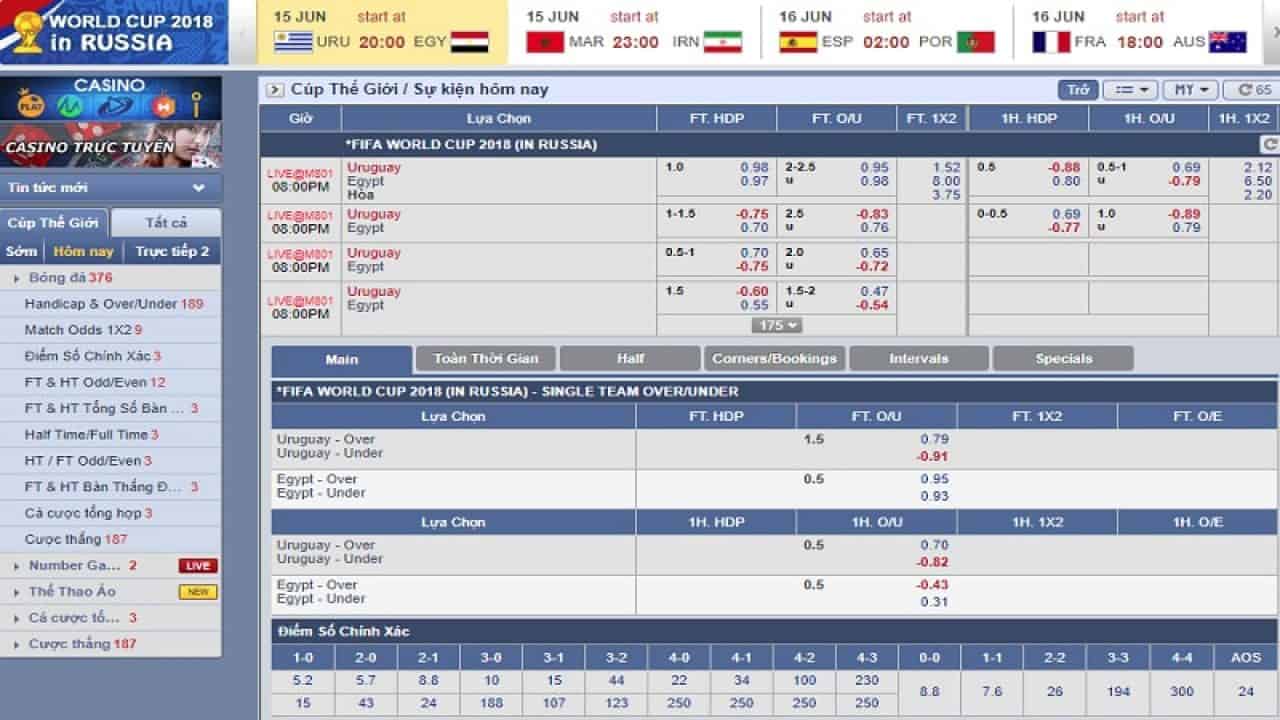Open the red LIVE badge on Number Game
The width and height of the screenshot is (1280, 720).
(x=198, y=566)
